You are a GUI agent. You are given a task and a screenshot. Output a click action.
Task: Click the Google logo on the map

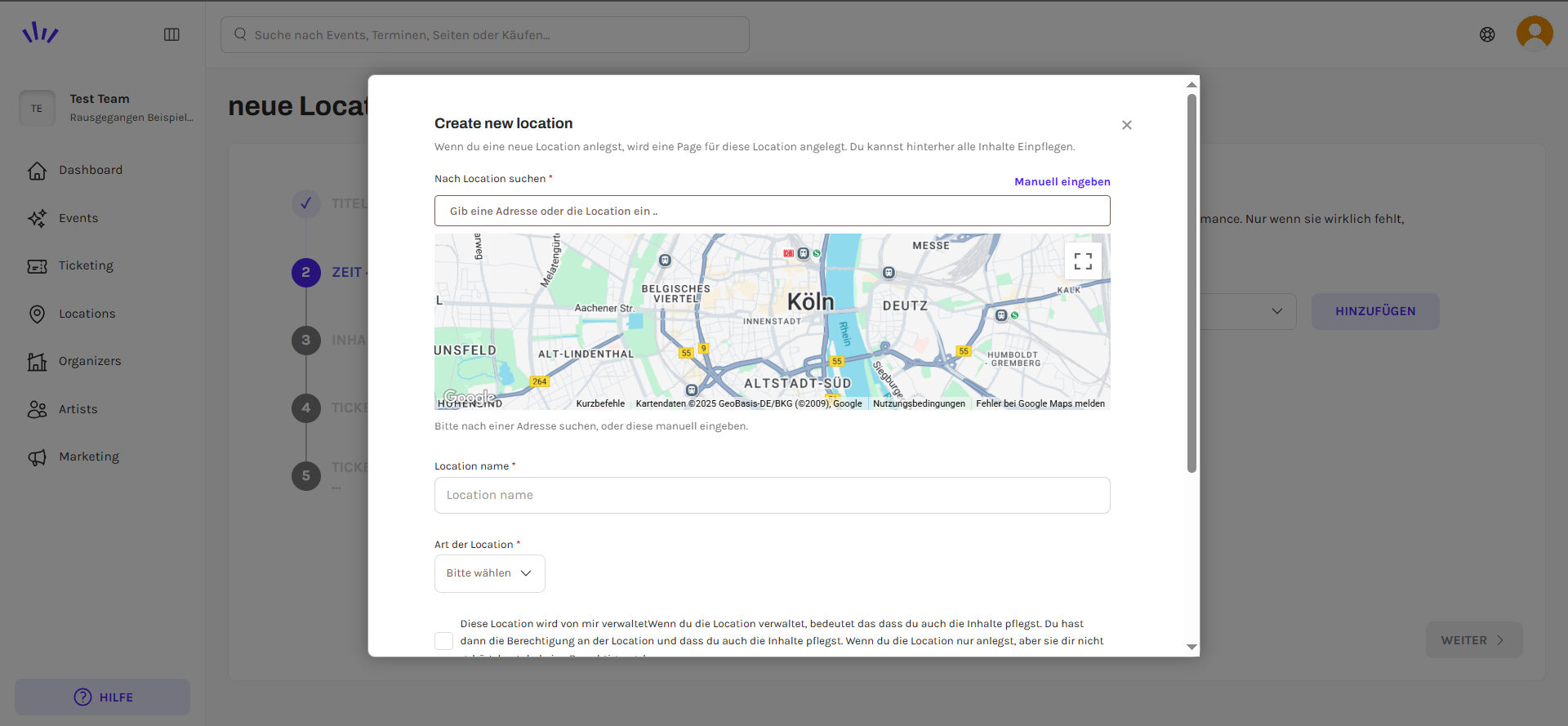pos(470,398)
